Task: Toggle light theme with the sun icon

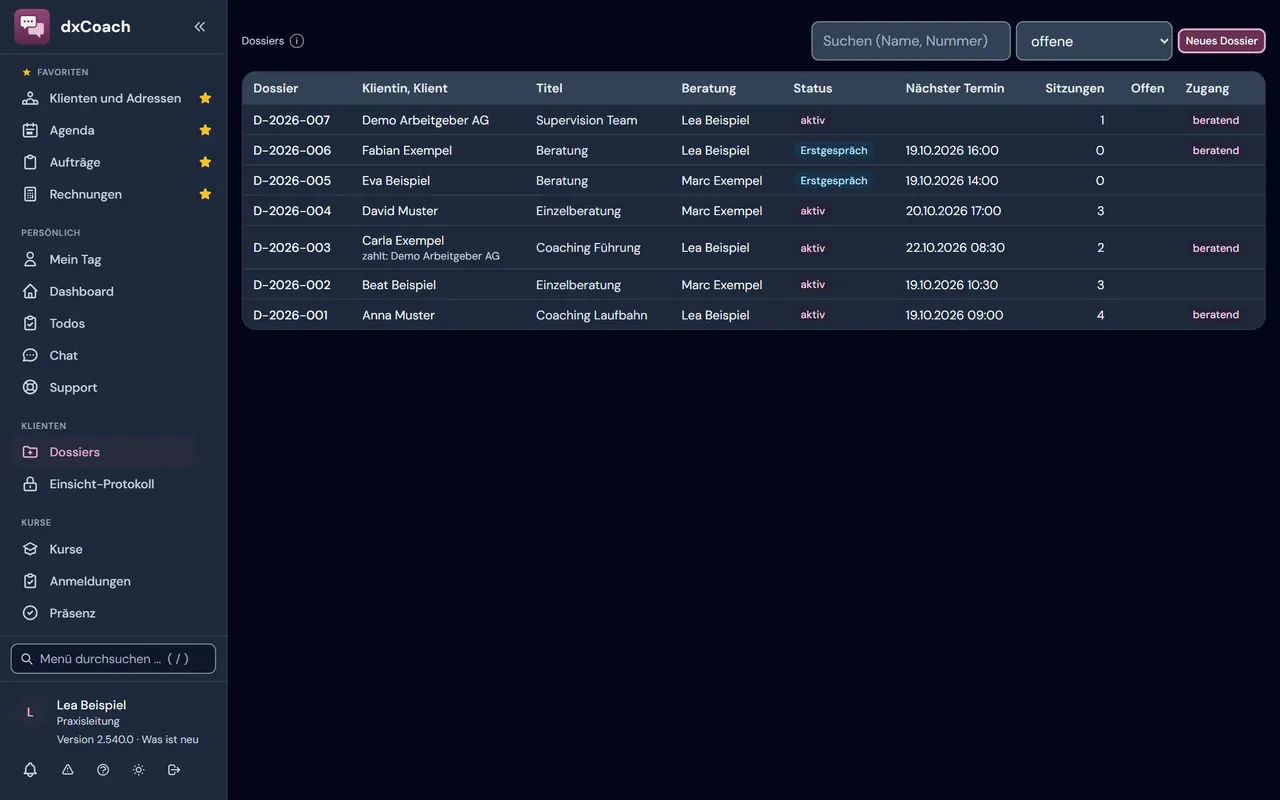Action: click(x=138, y=770)
